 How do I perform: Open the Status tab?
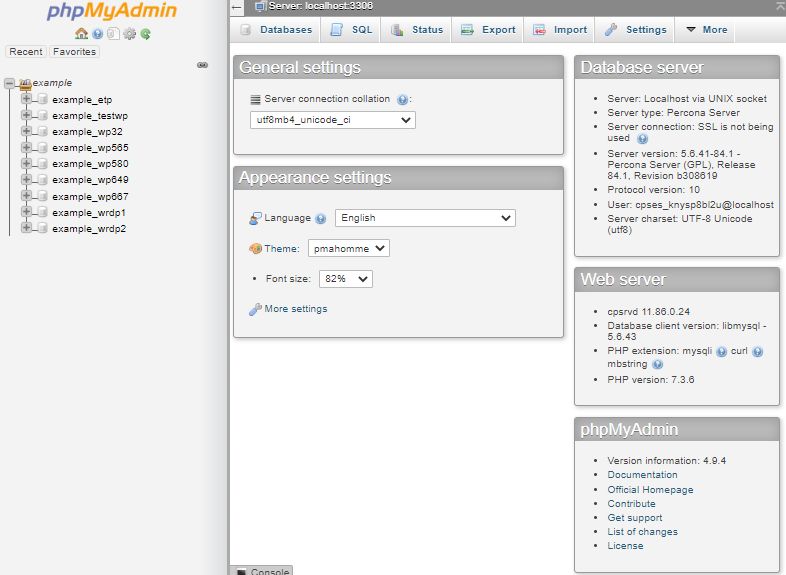click(417, 30)
